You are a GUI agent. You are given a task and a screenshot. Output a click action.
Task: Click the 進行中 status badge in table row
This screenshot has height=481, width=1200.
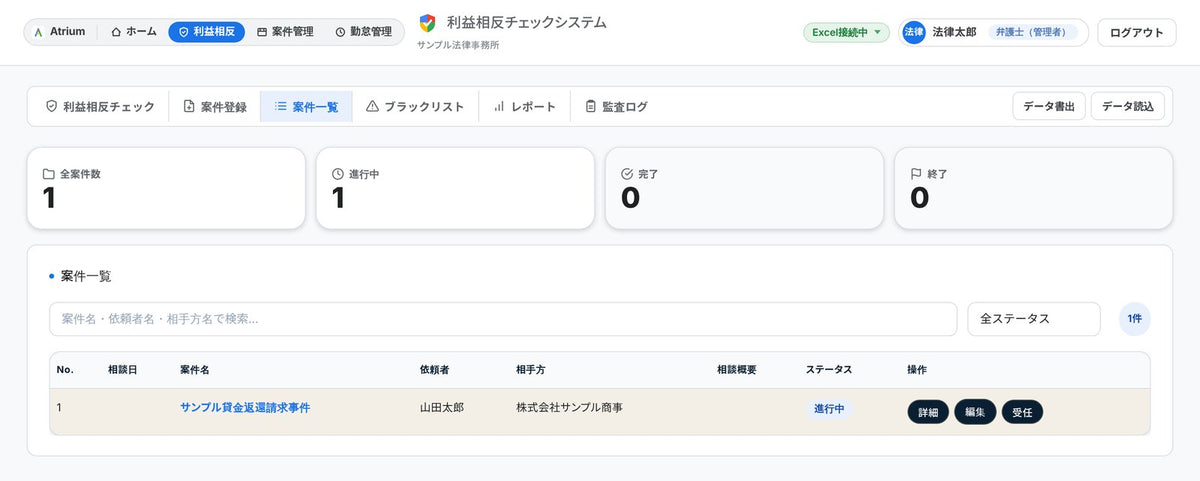click(x=829, y=409)
